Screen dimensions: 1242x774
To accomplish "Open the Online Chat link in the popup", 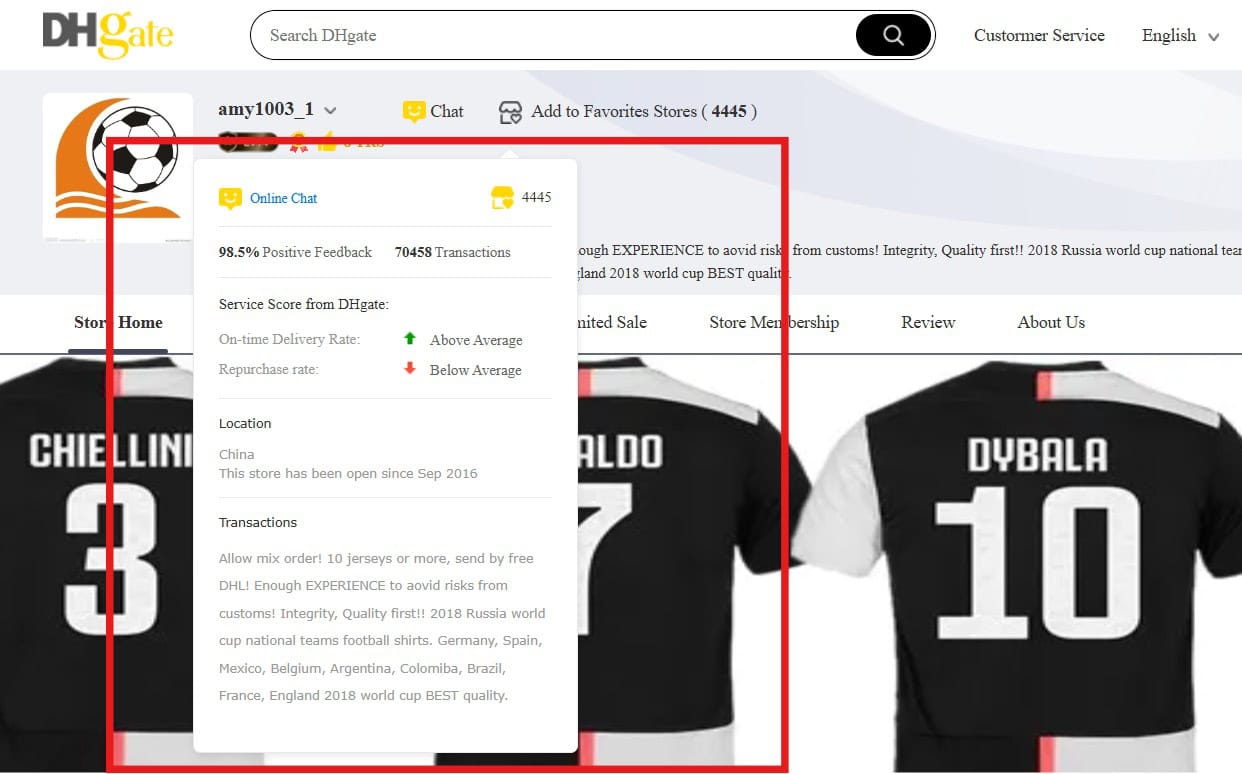I will pyautogui.click(x=283, y=198).
